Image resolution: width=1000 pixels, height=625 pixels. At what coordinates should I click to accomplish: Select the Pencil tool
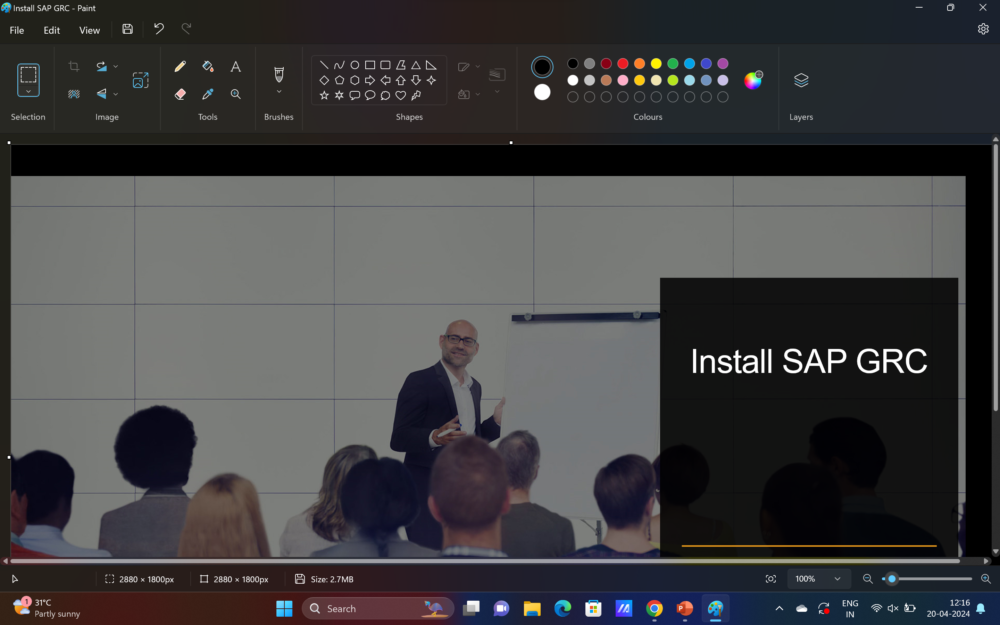click(x=180, y=67)
